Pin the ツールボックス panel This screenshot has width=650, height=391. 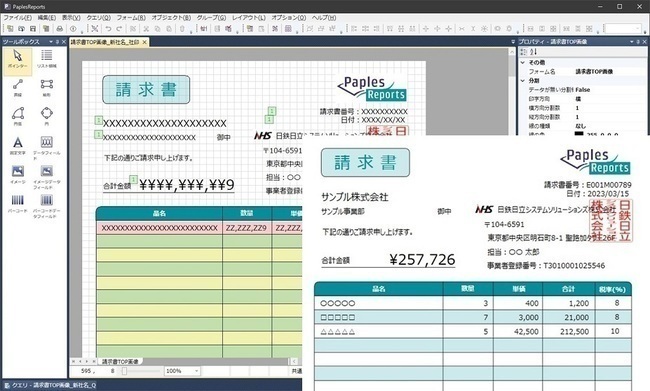(x=58, y=42)
